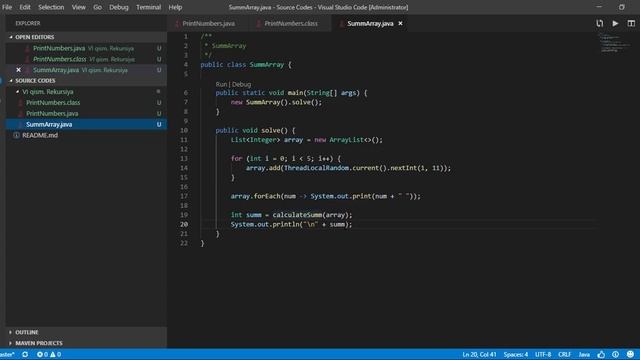Click the array.forEach statement on line 17
Screen dimensions: 640x360
(x=325, y=196)
